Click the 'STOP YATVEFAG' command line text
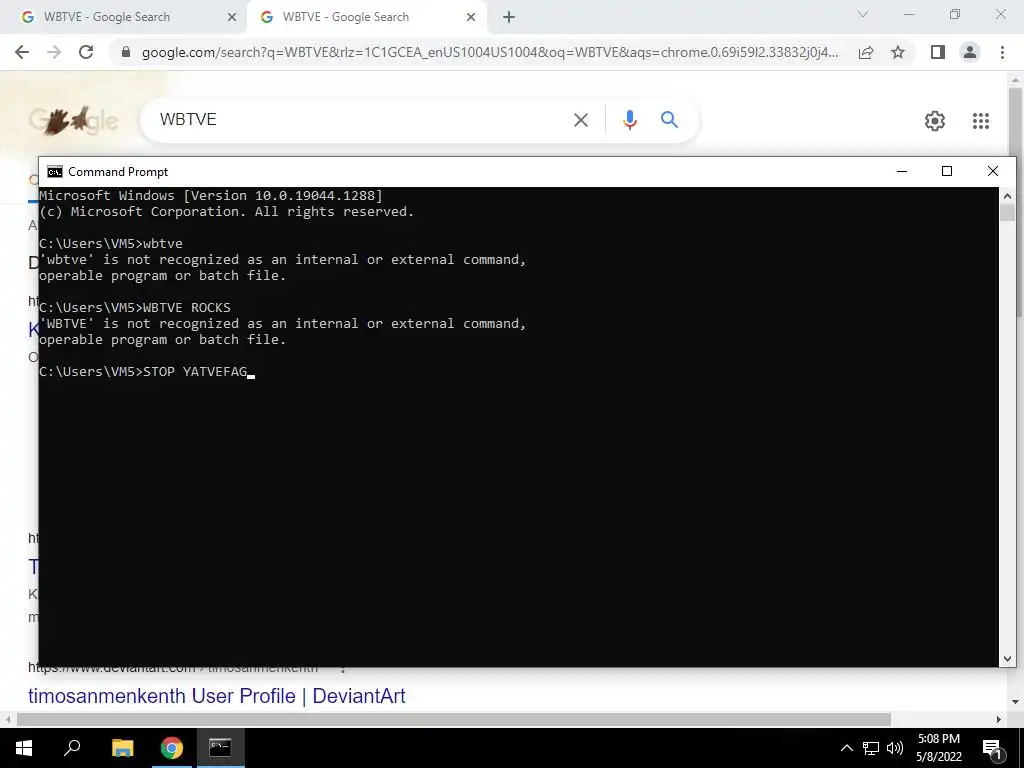Screen dimensions: 1024x768 point(195,372)
